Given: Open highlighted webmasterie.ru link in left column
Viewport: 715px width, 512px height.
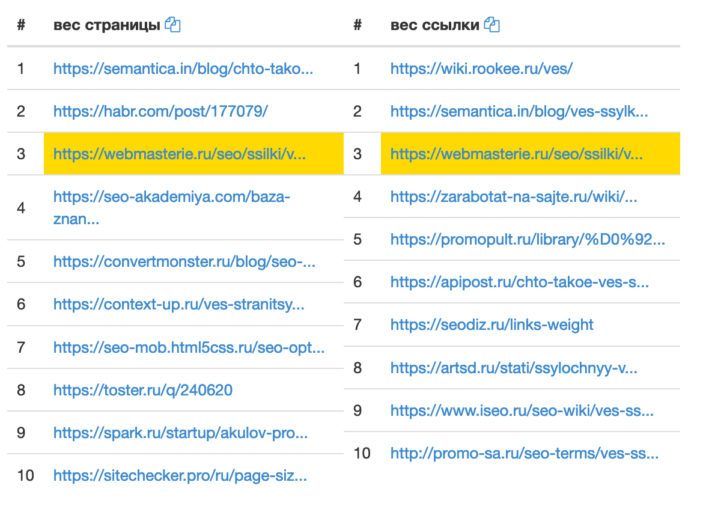Looking at the screenshot, I should (179, 154).
